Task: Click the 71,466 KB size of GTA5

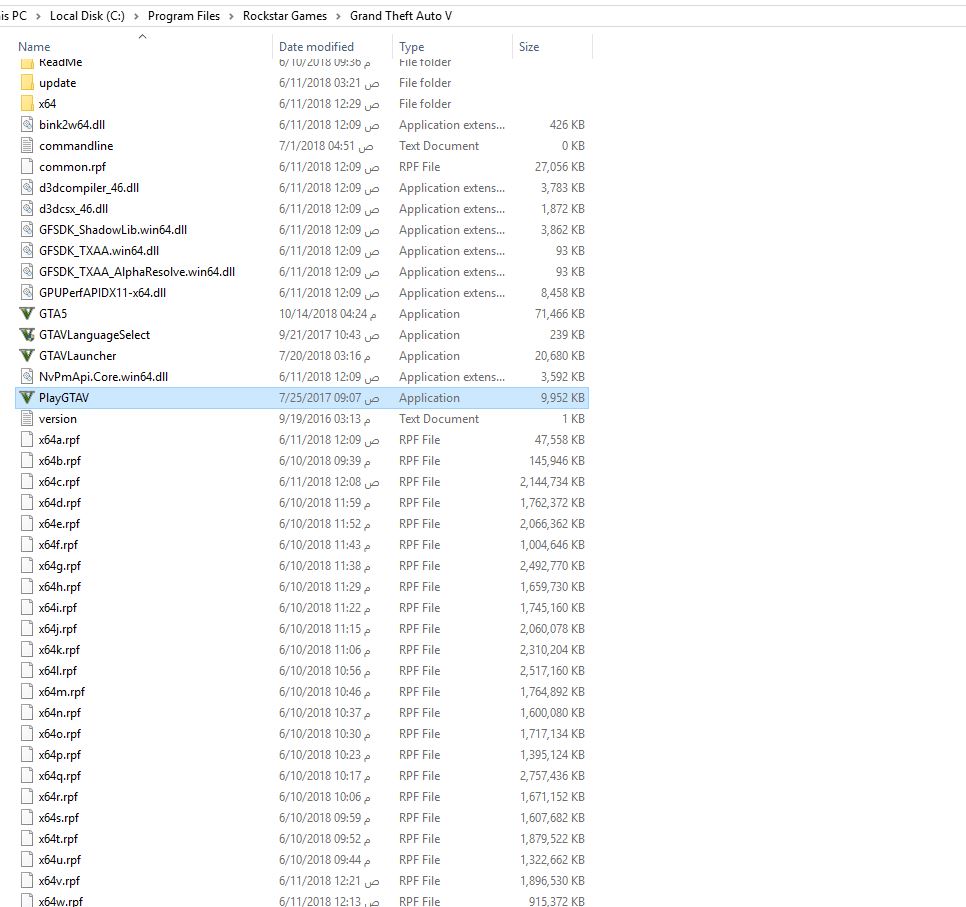Action: 559,314
